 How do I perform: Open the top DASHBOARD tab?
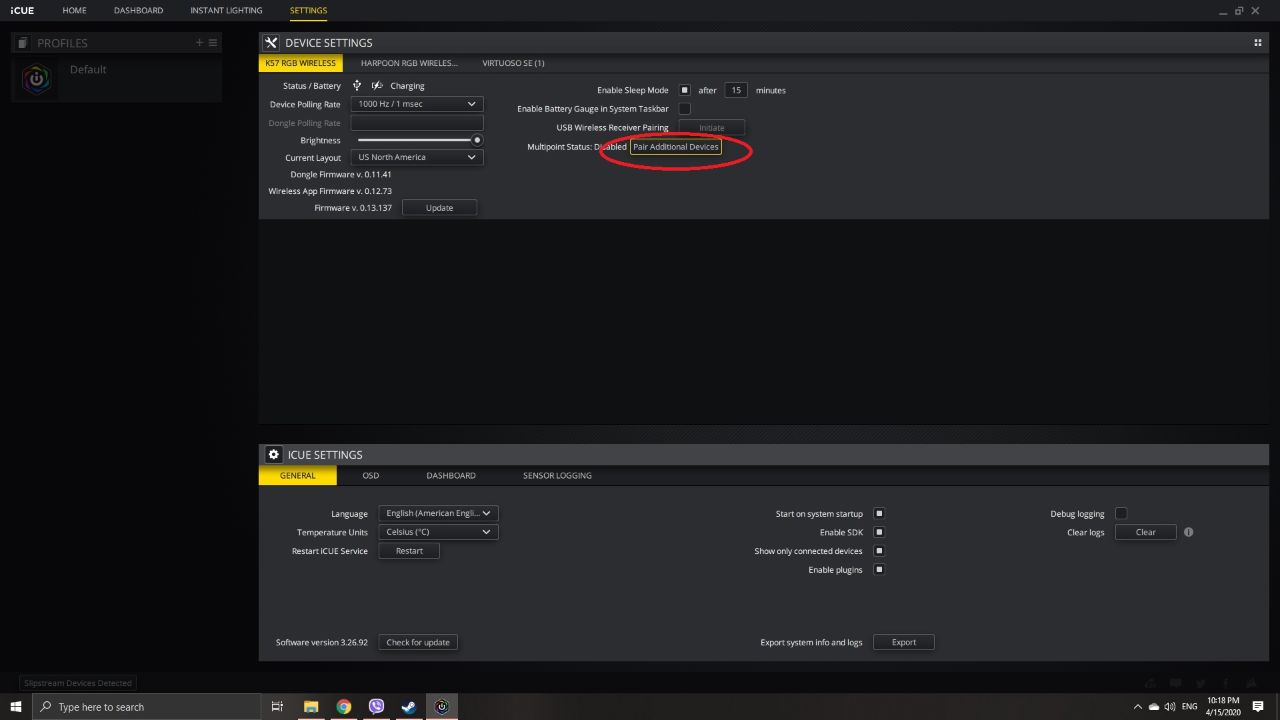(x=138, y=10)
